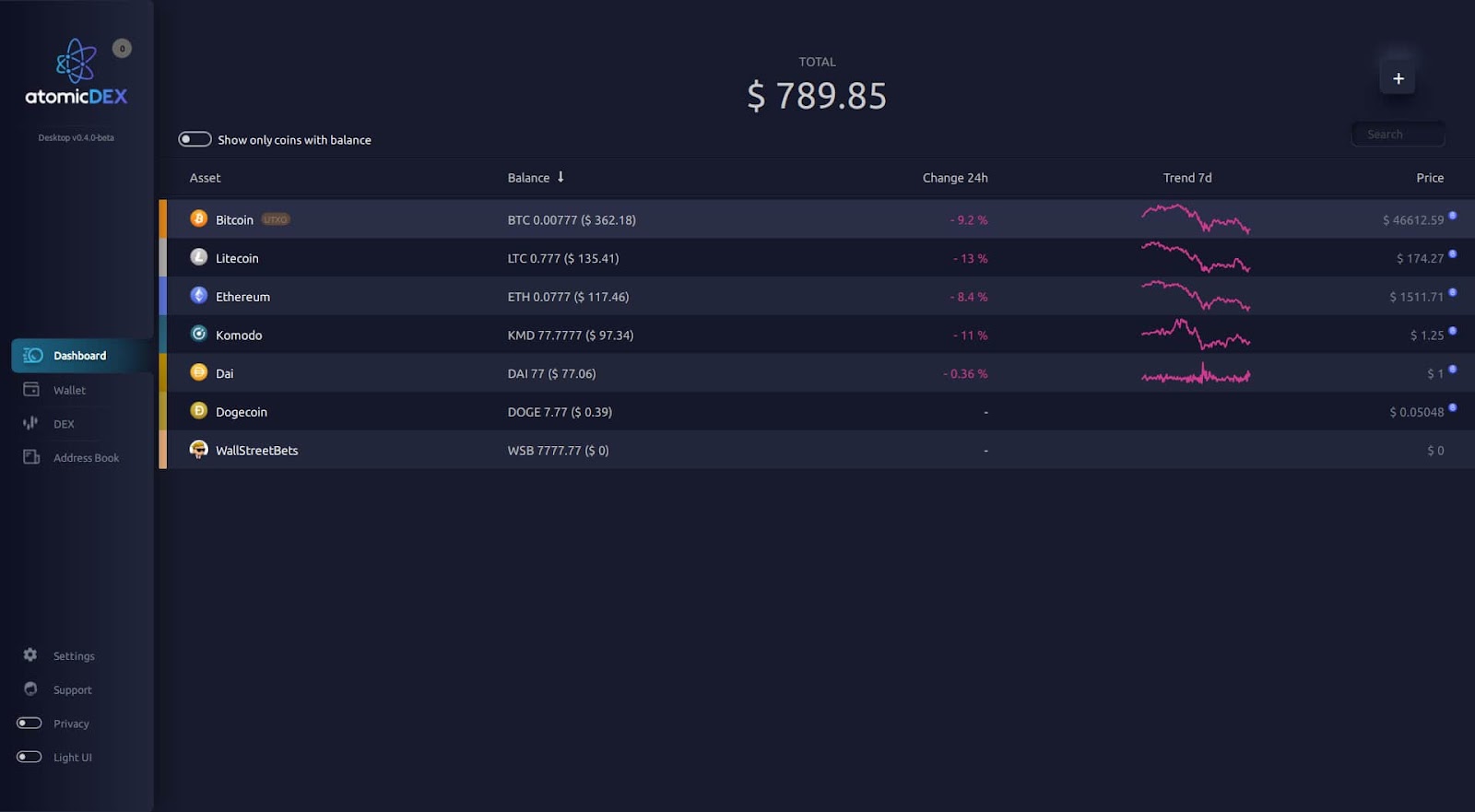Click balance text KMD 77.7777 ($ 97.34)
Screen dimensions: 1475x812
pyautogui.click(x=571, y=335)
